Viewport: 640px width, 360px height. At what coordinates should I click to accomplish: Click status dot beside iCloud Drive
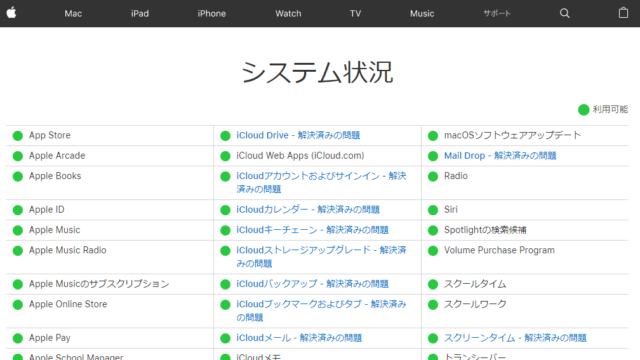pyautogui.click(x=225, y=136)
